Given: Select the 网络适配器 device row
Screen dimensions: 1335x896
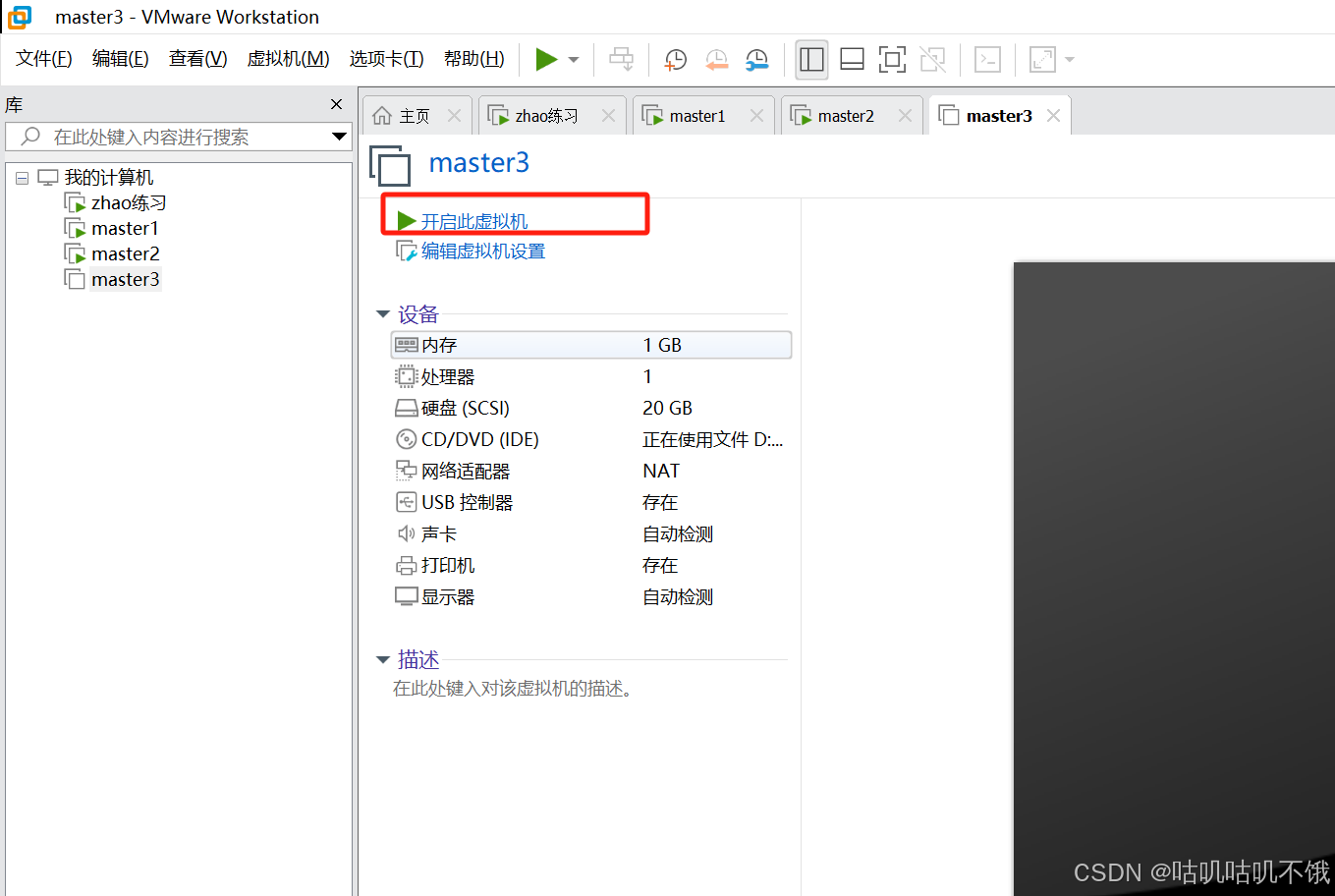Looking at the screenshot, I should [x=591, y=471].
